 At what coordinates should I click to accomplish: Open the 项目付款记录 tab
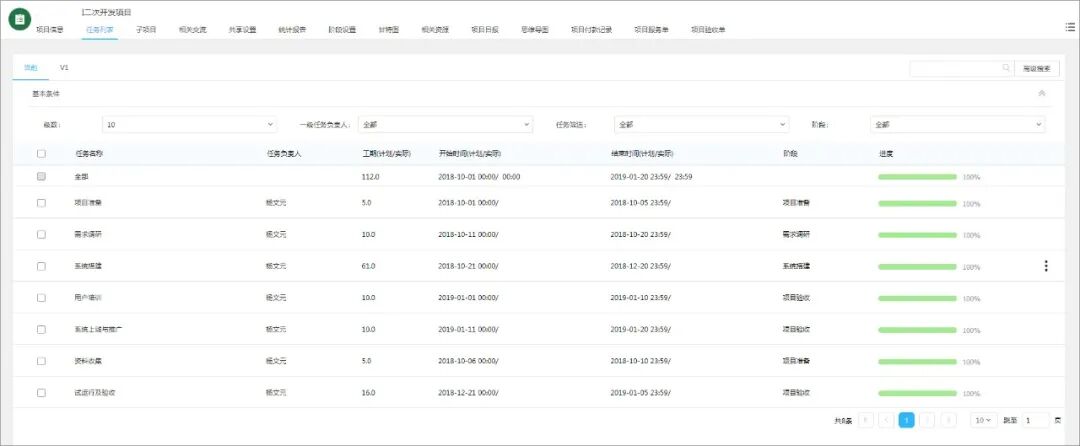pos(591,30)
